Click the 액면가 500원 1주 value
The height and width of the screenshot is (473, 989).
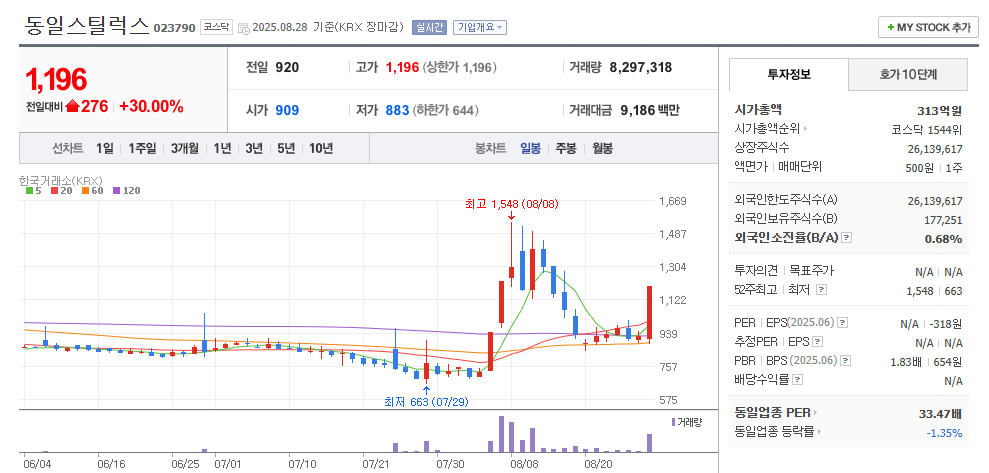tap(933, 168)
